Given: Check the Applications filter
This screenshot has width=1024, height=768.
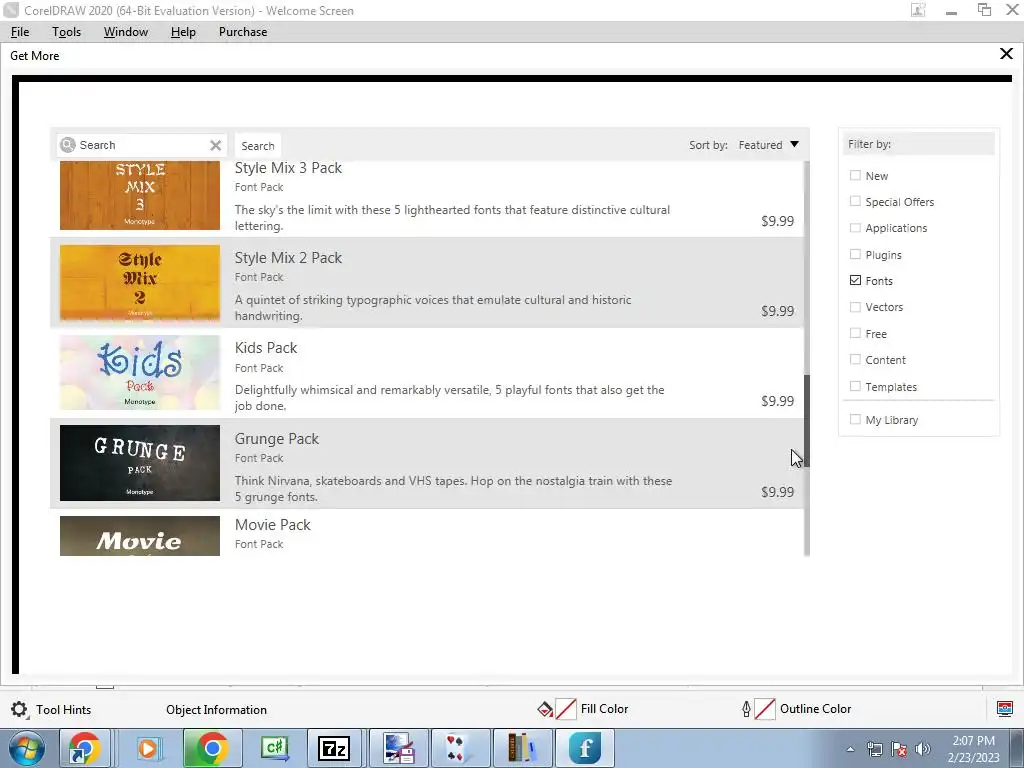Looking at the screenshot, I should pyautogui.click(x=855, y=227).
